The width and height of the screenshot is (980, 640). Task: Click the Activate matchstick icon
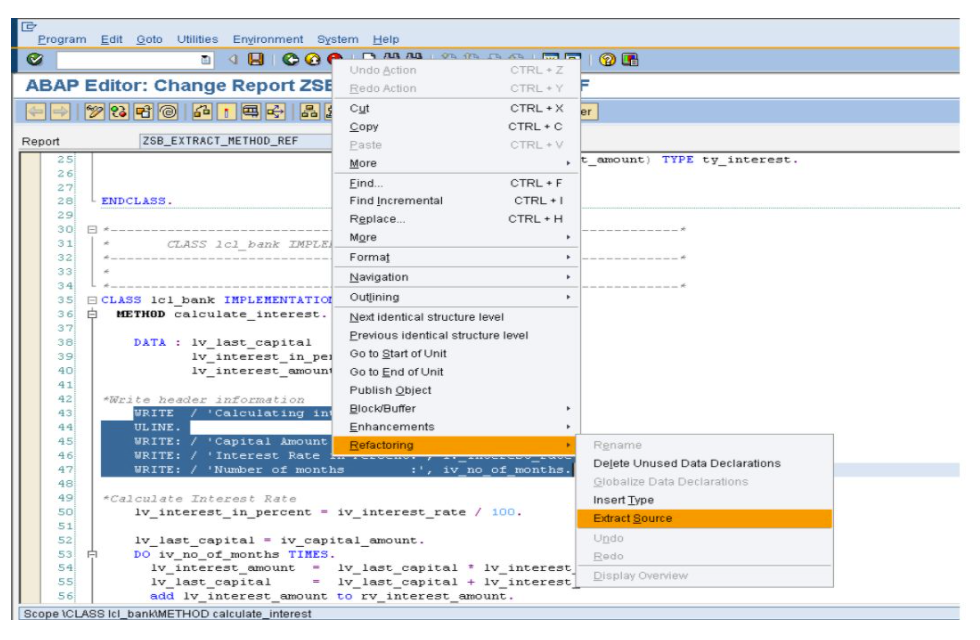226,112
